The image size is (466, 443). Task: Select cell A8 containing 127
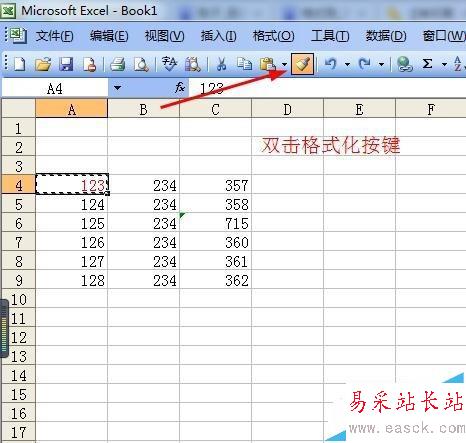coord(72,261)
